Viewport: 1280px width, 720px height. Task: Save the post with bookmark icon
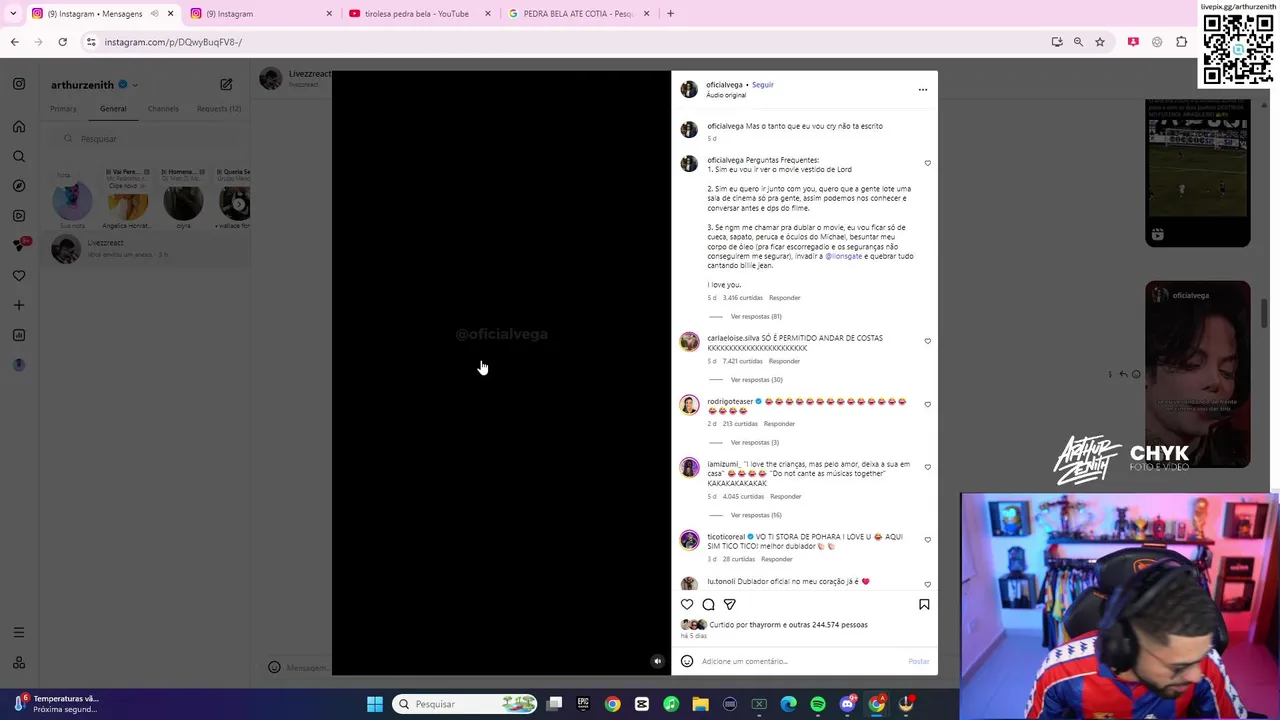(x=924, y=604)
